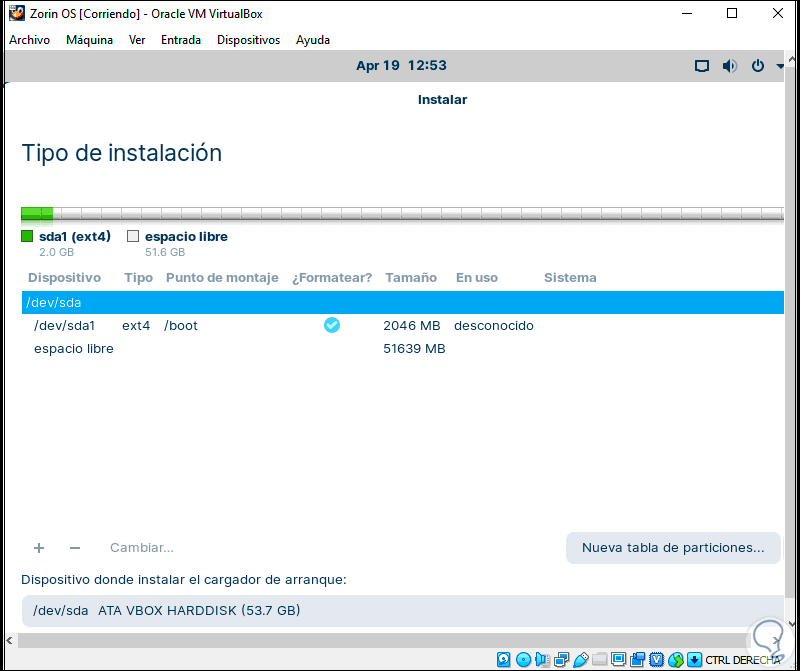Click the green sda1 segment in partition bar
Viewport: 801px width, 671px height.
point(37,214)
